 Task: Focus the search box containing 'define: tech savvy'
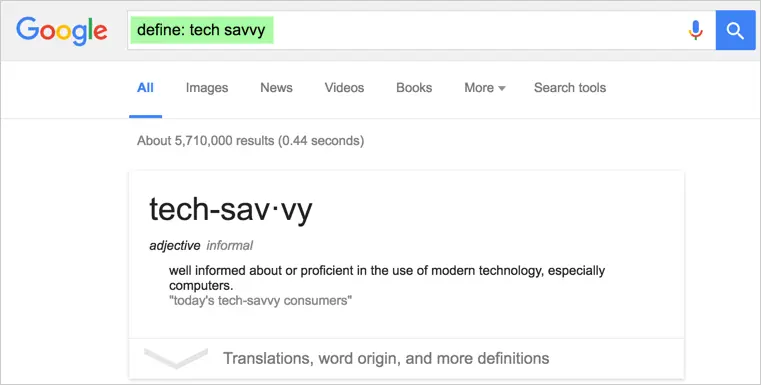421,30
